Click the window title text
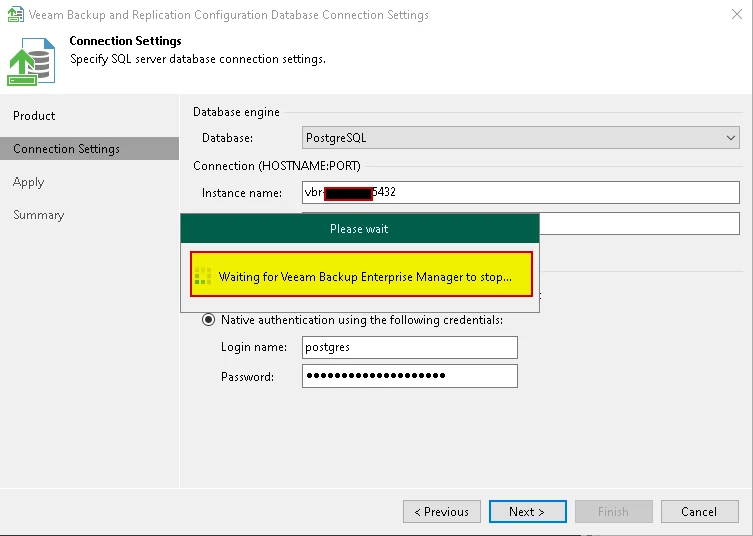Viewport: 753px width, 536px height. point(229,15)
